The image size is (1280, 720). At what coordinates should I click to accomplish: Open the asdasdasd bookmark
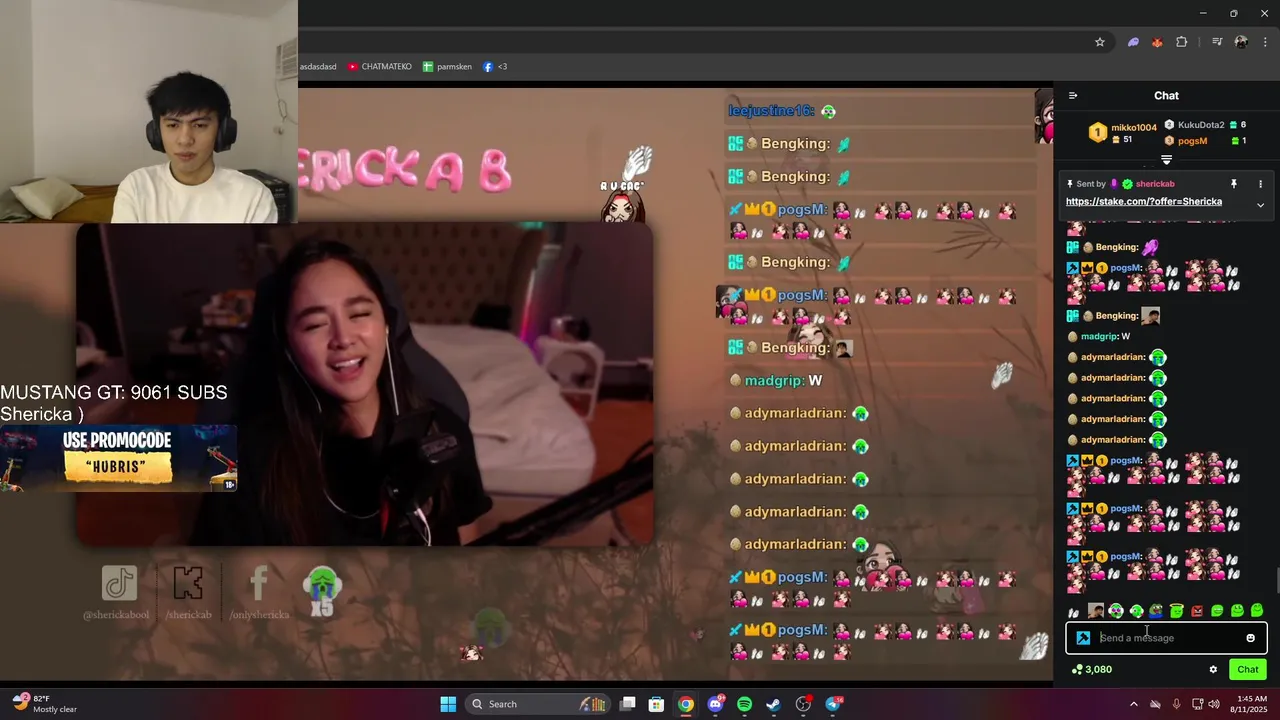319,66
